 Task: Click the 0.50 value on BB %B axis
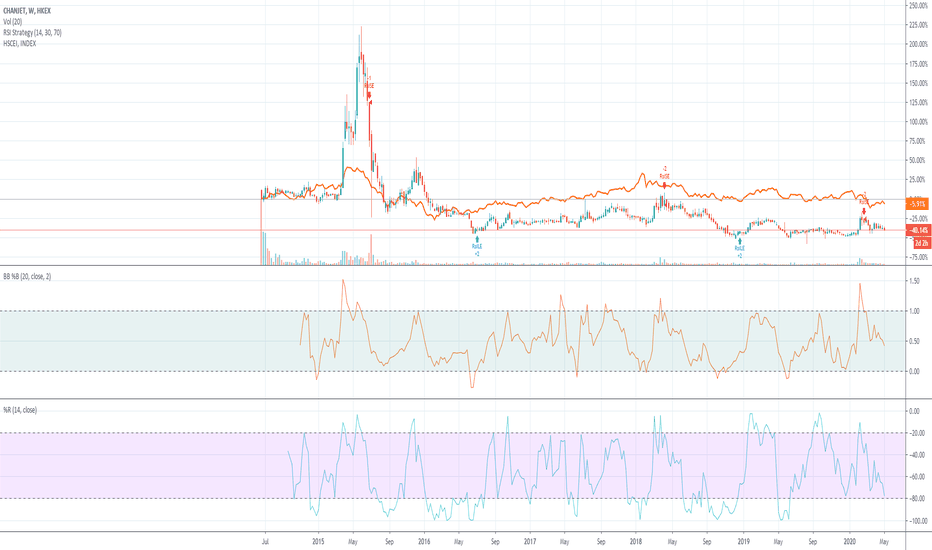click(x=914, y=341)
